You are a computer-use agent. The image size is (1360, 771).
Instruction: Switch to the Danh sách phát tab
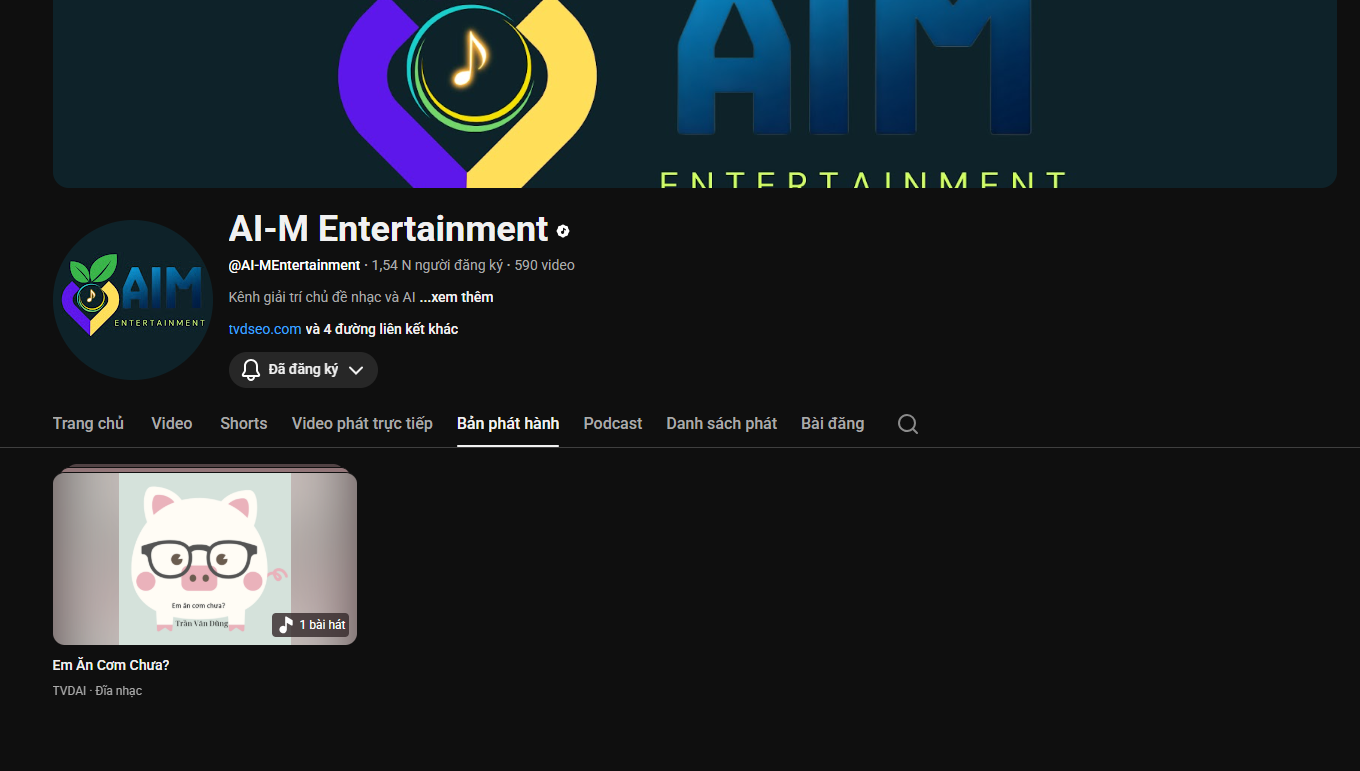coord(721,424)
